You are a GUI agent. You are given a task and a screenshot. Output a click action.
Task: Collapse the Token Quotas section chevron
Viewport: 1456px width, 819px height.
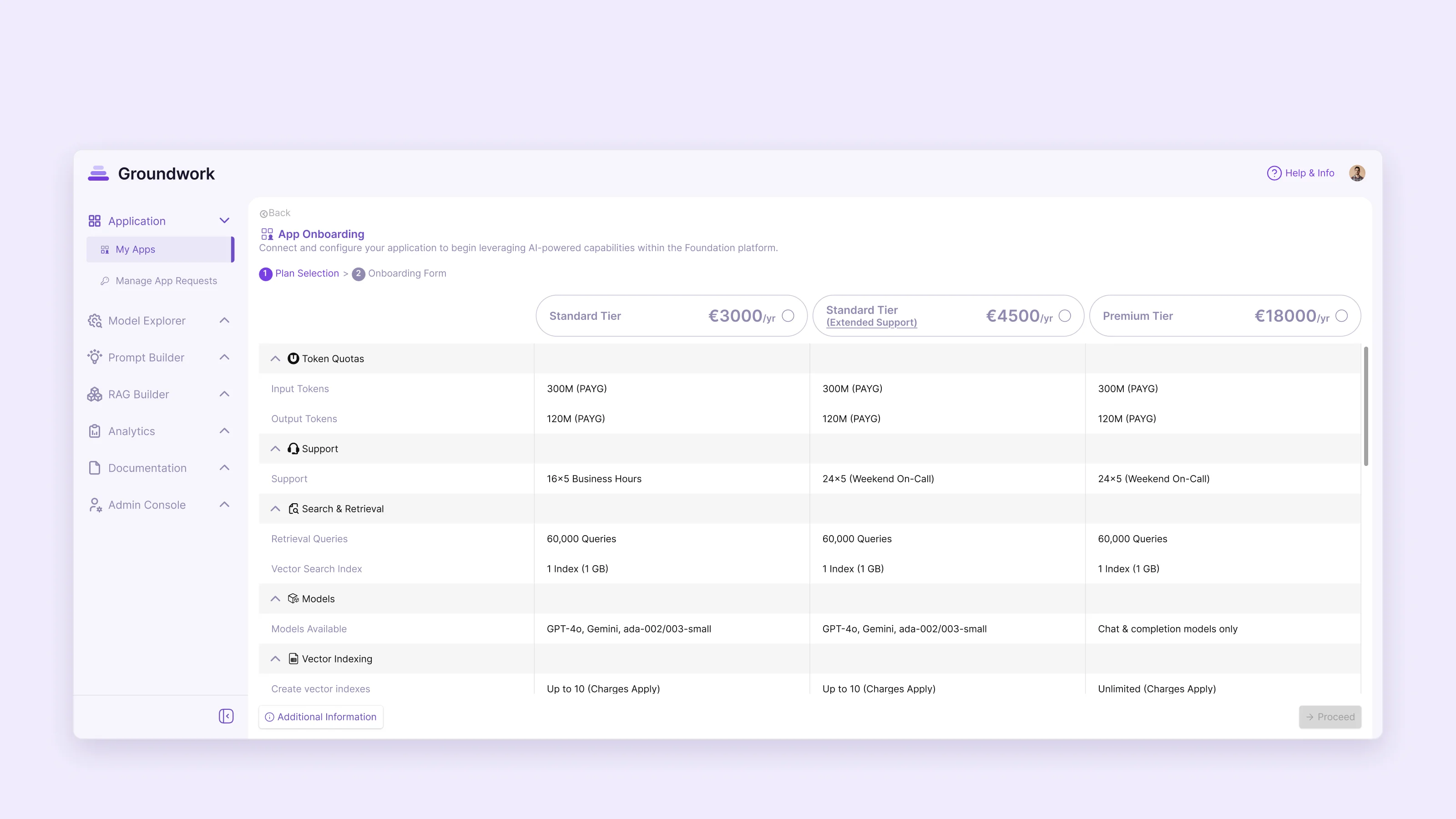pyautogui.click(x=275, y=359)
